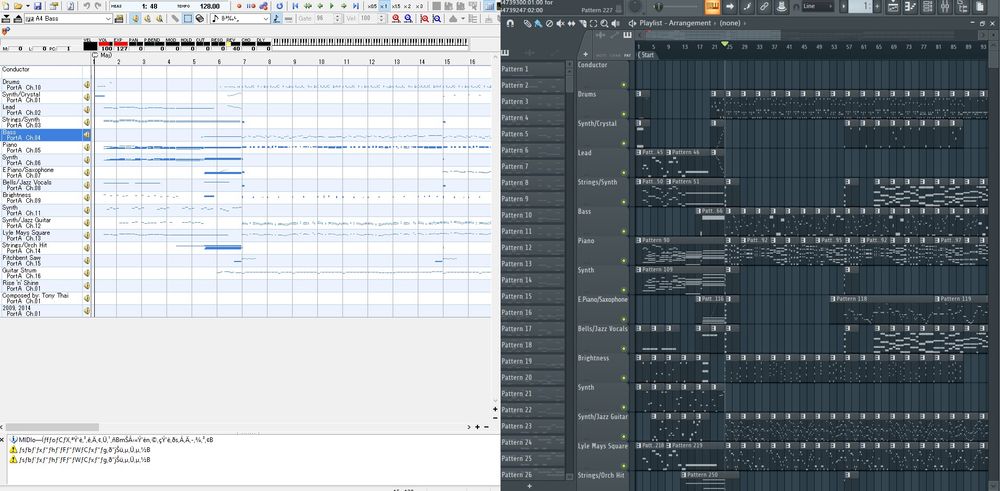Open the mixer icon in FL Studio toolbar

pos(945,6)
